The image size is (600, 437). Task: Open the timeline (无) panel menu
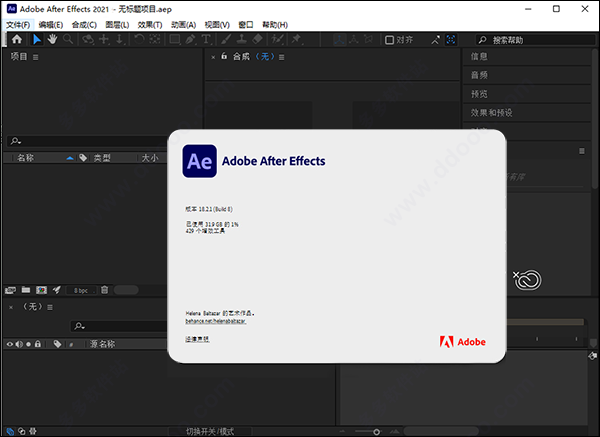coord(50,307)
